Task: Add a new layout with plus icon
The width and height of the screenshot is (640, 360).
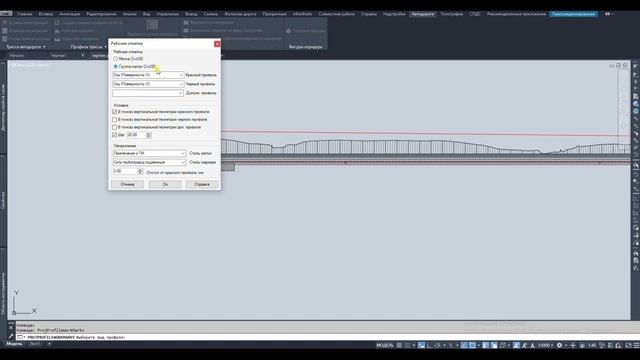Action: click(49, 344)
